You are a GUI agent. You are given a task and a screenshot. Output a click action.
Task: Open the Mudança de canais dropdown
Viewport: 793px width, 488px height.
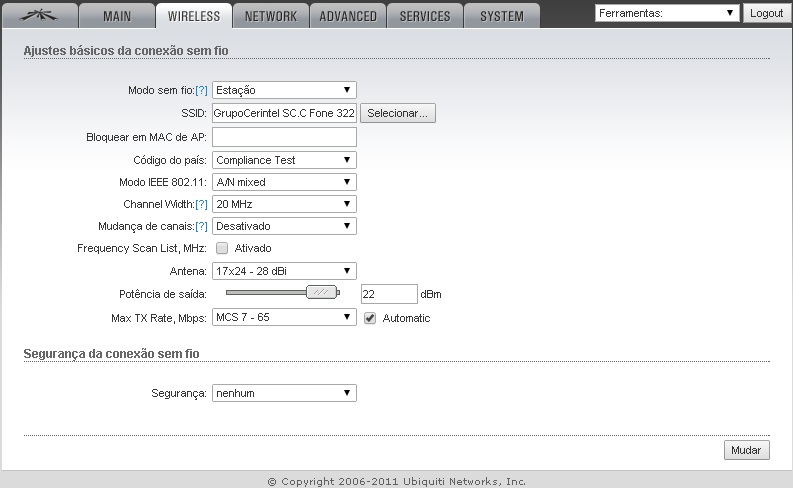(x=284, y=226)
